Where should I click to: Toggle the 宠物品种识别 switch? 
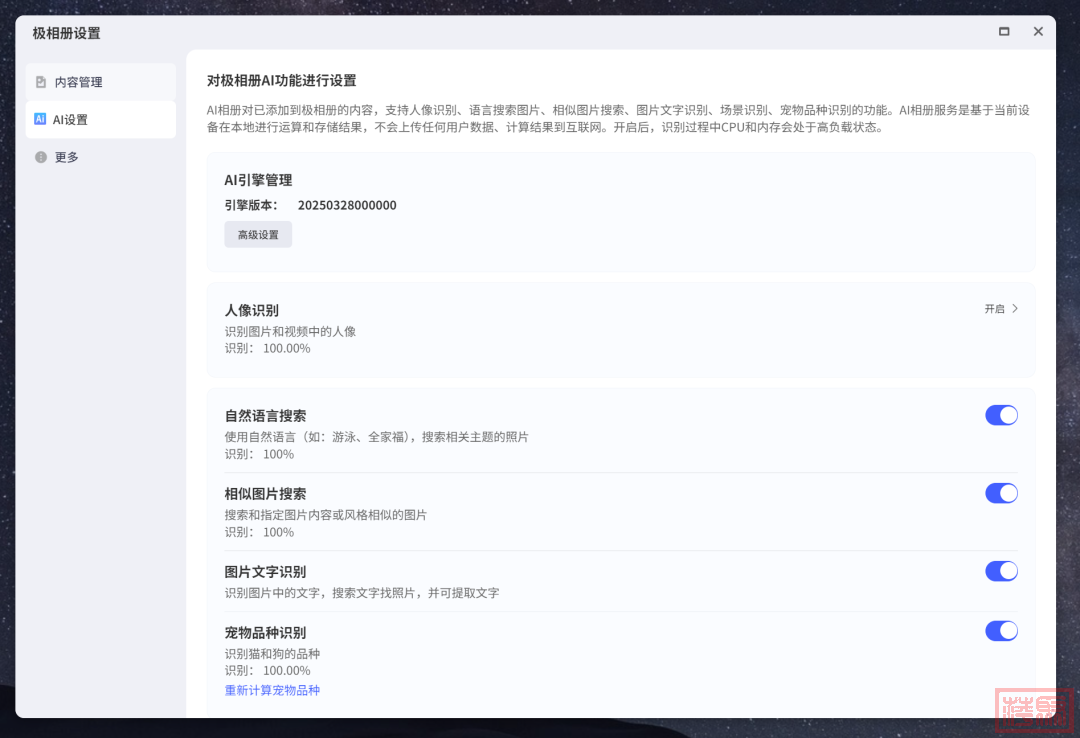click(x=1001, y=631)
